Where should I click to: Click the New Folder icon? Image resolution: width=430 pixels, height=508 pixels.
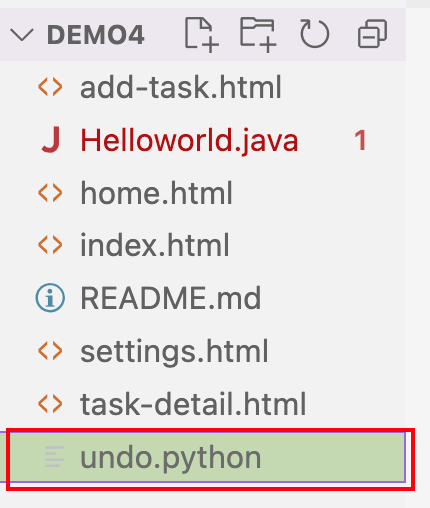tap(258, 35)
